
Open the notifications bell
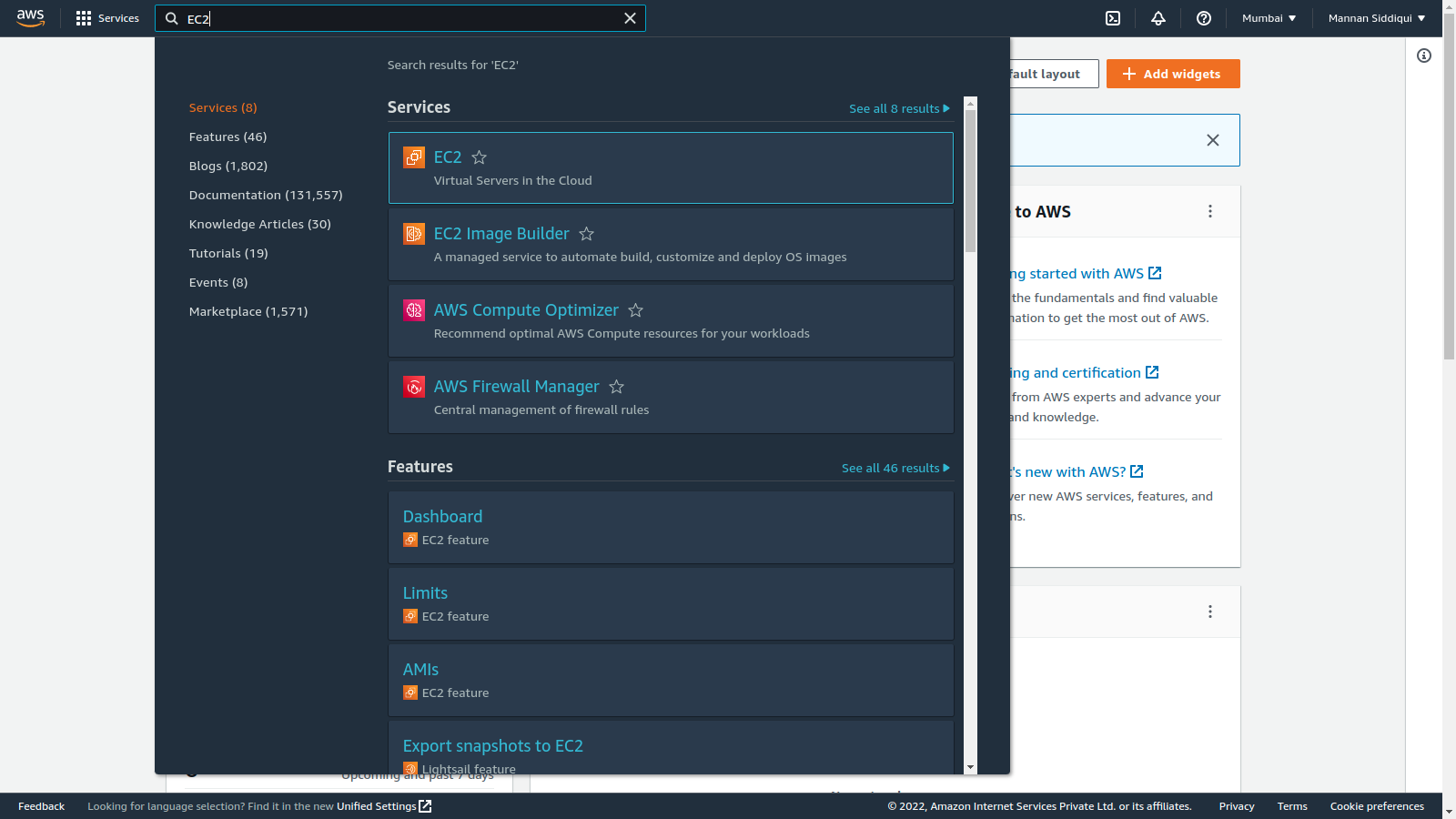pos(1158,18)
